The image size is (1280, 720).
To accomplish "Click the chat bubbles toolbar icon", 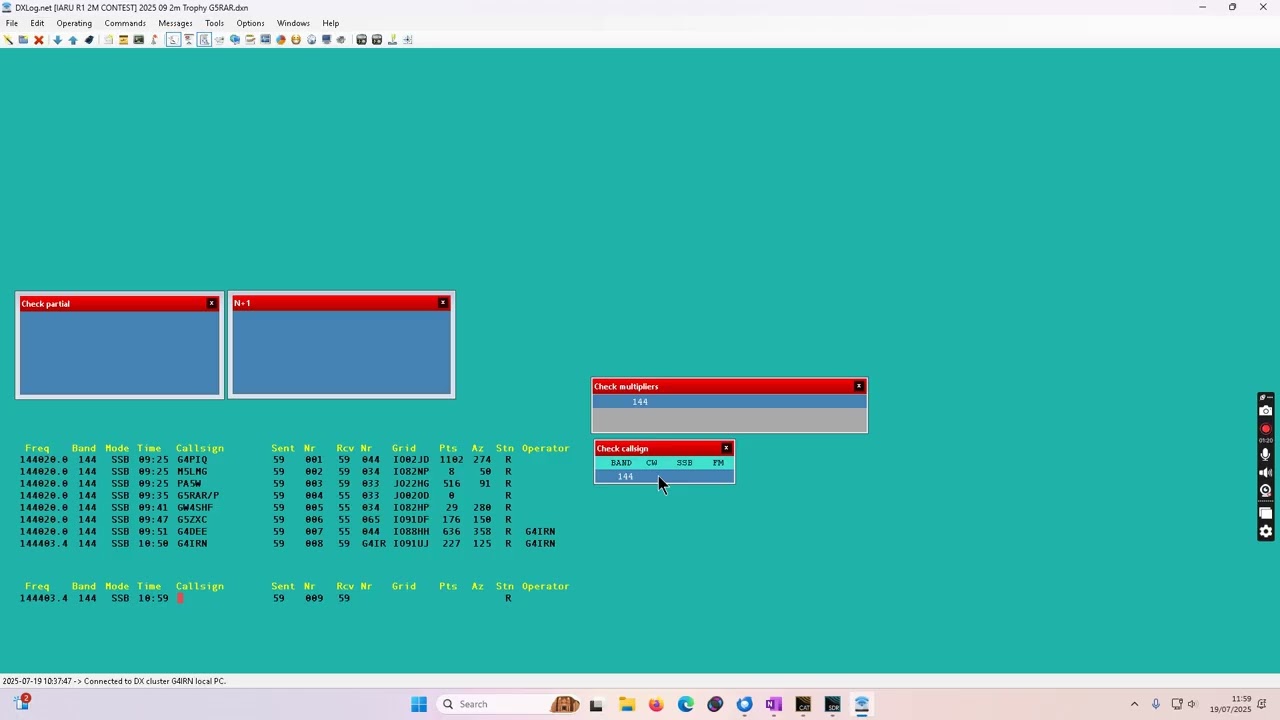I will 235,40.
